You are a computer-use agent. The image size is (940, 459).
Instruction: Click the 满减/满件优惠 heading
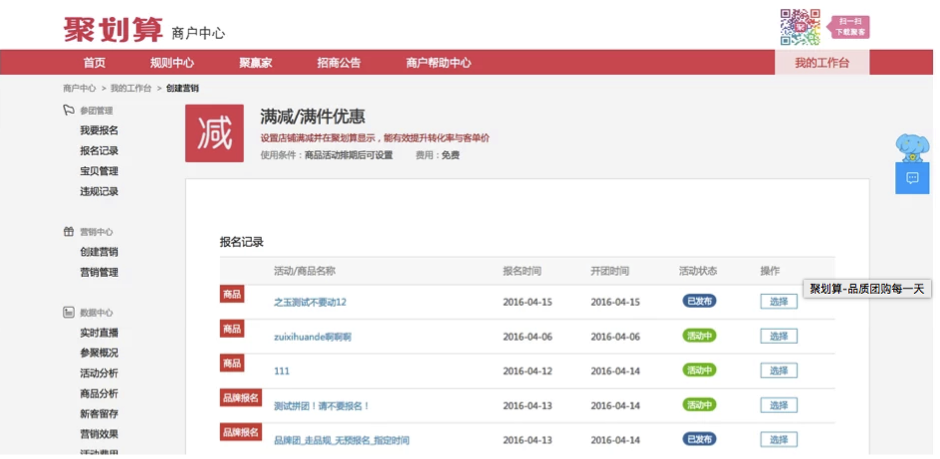click(x=313, y=117)
